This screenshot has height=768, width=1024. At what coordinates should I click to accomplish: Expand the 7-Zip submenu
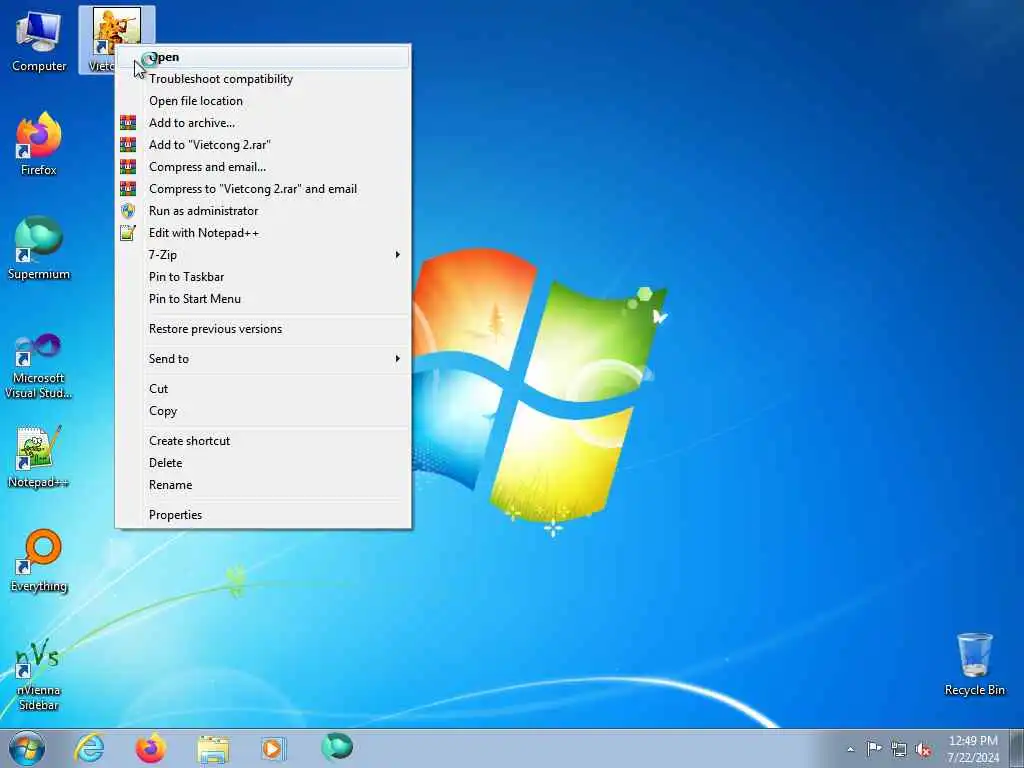click(x=264, y=255)
